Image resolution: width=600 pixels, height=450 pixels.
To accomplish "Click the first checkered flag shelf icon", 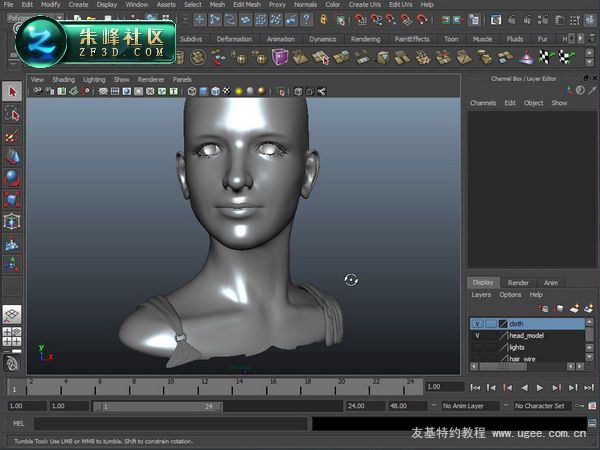I will click(546, 57).
